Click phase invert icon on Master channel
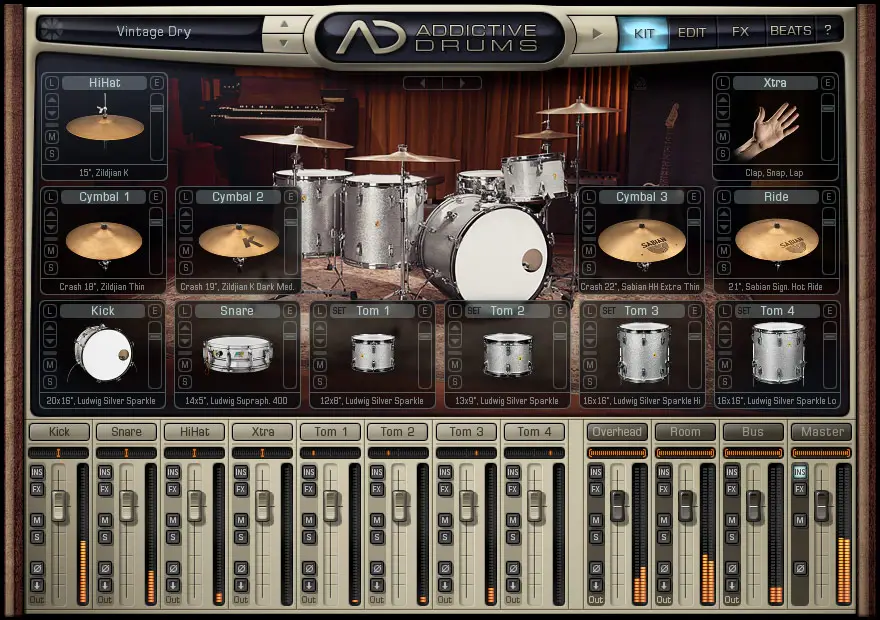This screenshot has height=620, width=880. pyautogui.click(x=800, y=568)
